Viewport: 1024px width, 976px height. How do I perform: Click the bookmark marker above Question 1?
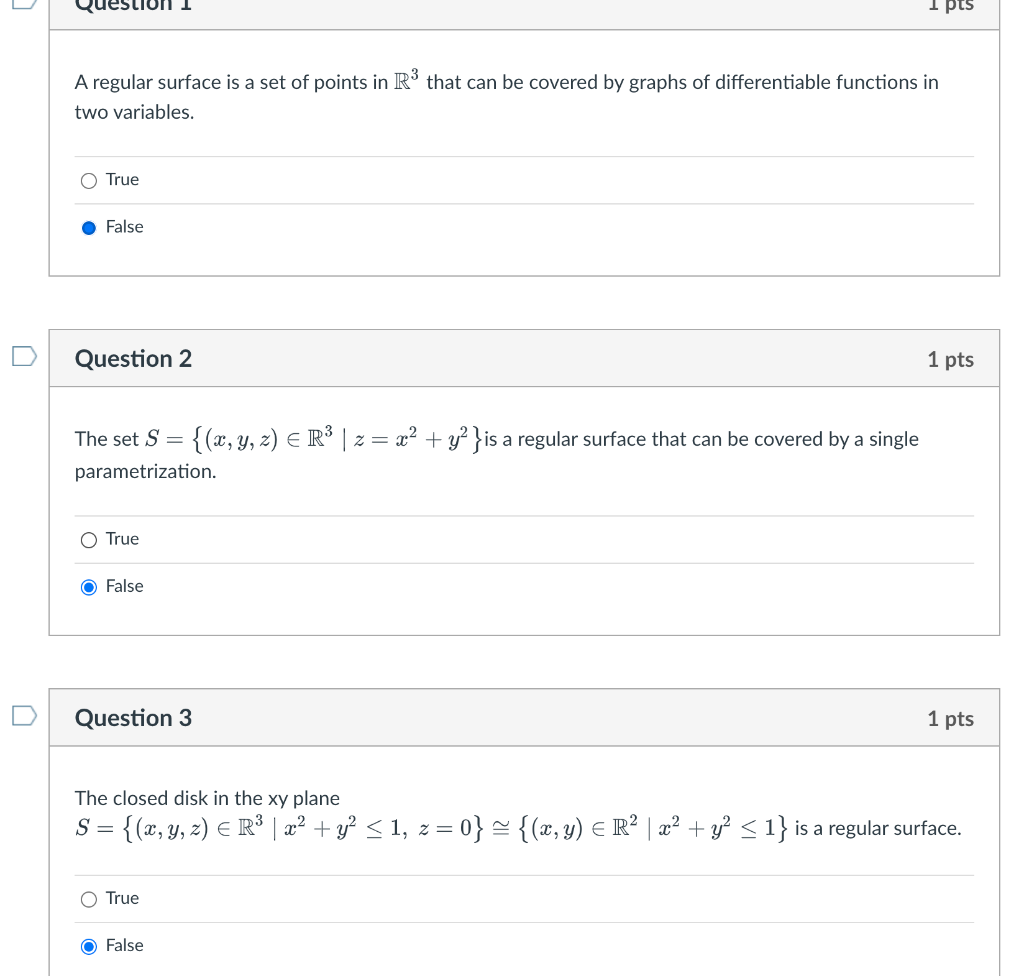[x=24, y=5]
